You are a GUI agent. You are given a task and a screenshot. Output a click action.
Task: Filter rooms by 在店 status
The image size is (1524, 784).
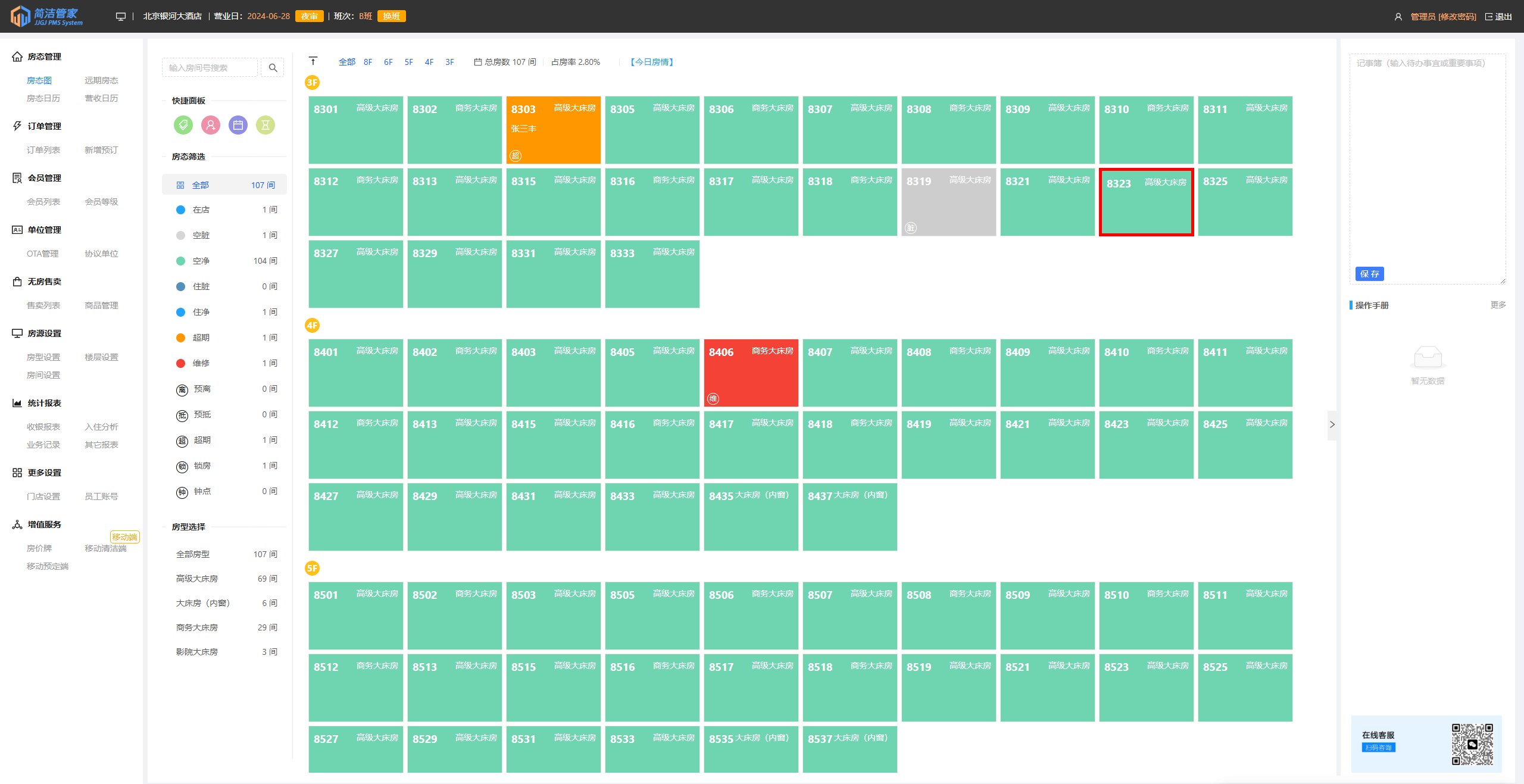tap(201, 210)
